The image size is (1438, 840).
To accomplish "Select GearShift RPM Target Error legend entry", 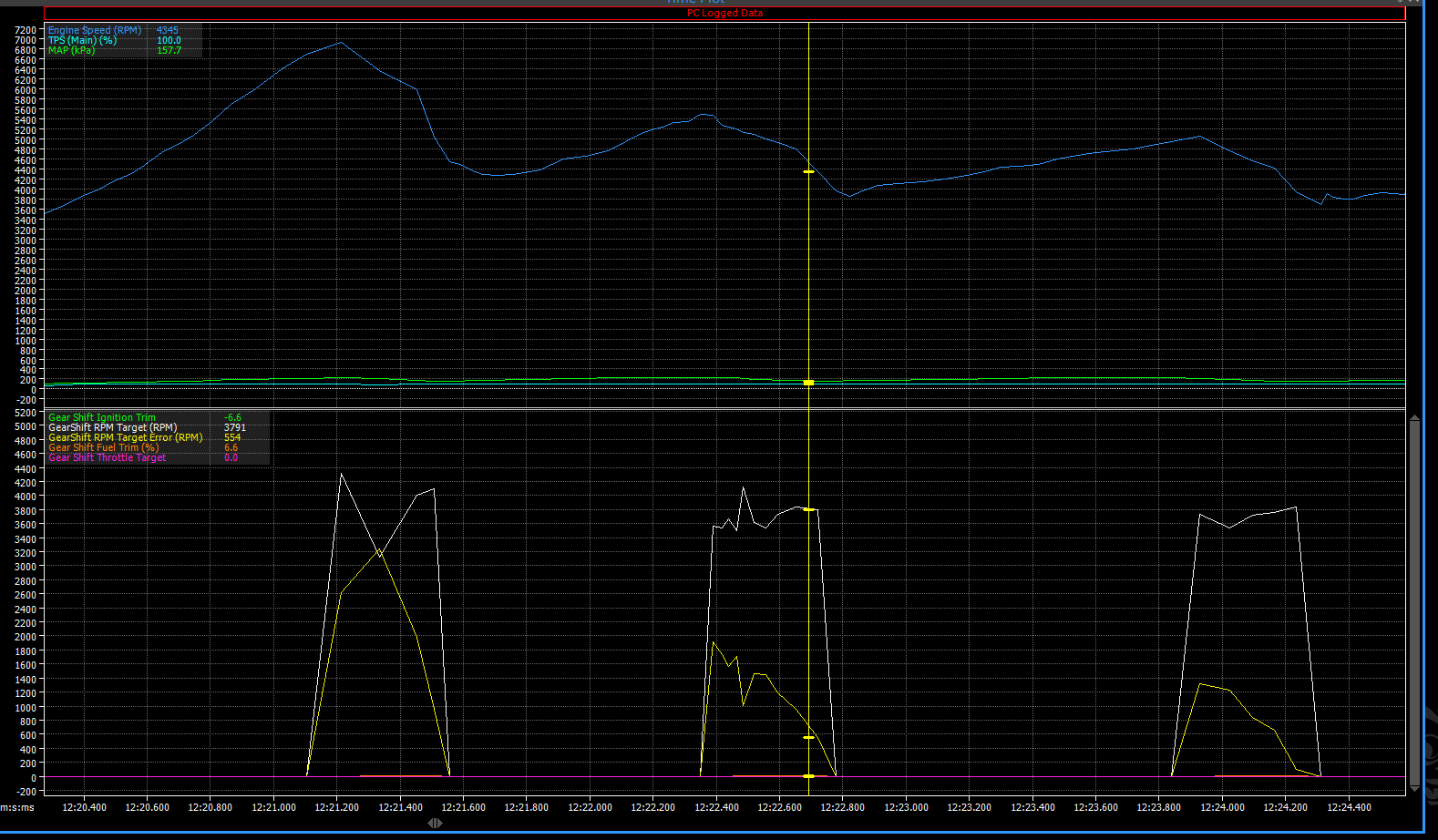I will pos(125,437).
